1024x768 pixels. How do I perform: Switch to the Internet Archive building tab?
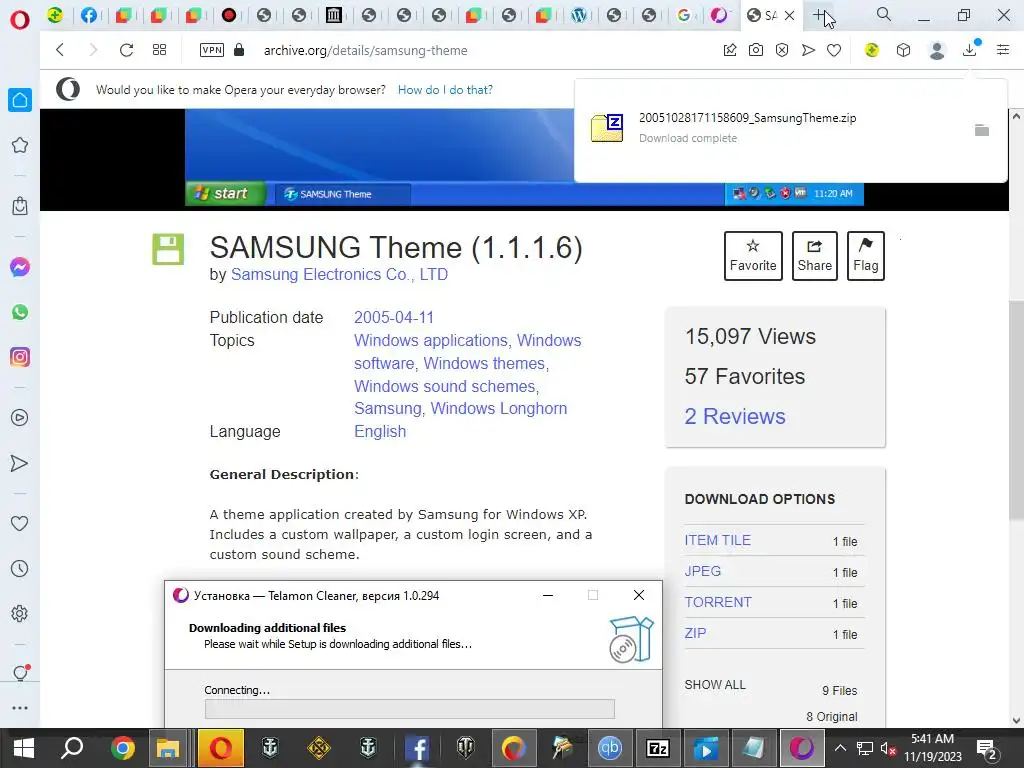coord(334,15)
